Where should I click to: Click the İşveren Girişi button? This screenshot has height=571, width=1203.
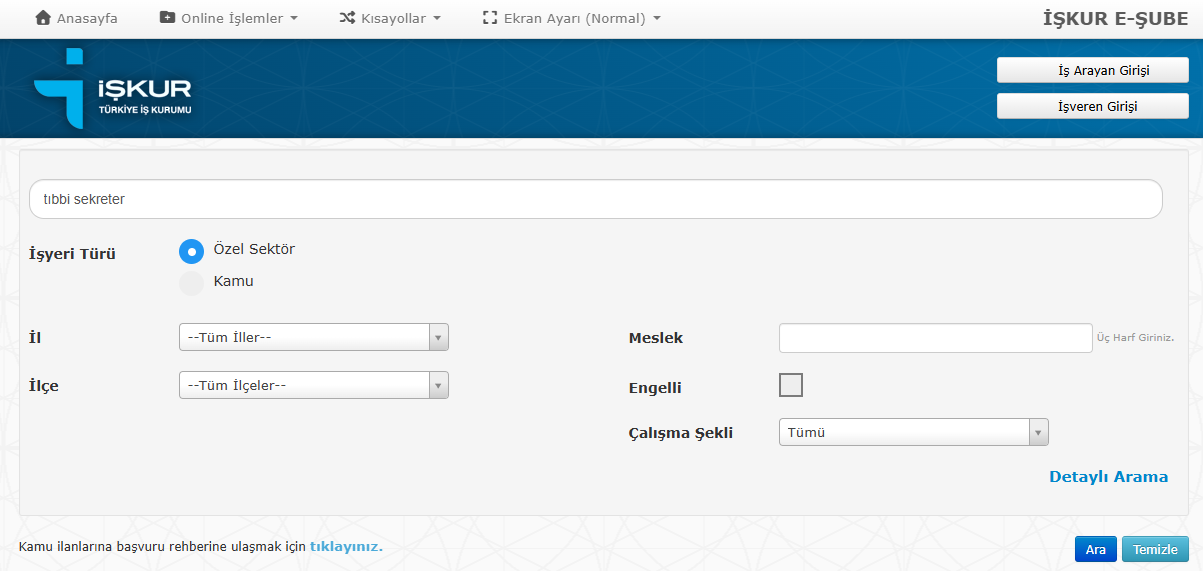tap(1093, 106)
